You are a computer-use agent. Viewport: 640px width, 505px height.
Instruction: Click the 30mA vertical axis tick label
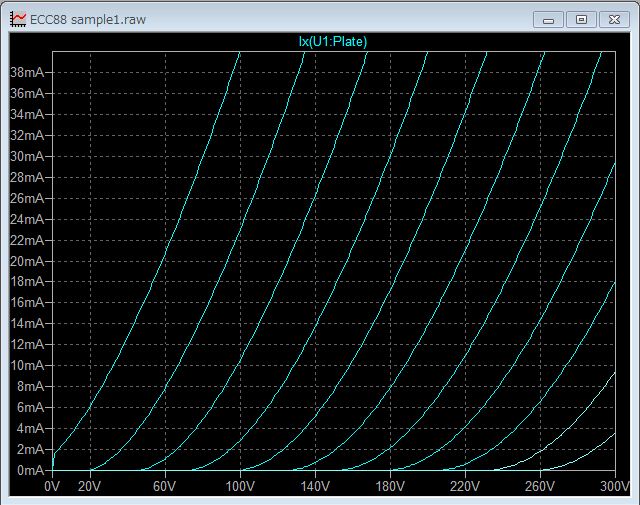[26, 157]
